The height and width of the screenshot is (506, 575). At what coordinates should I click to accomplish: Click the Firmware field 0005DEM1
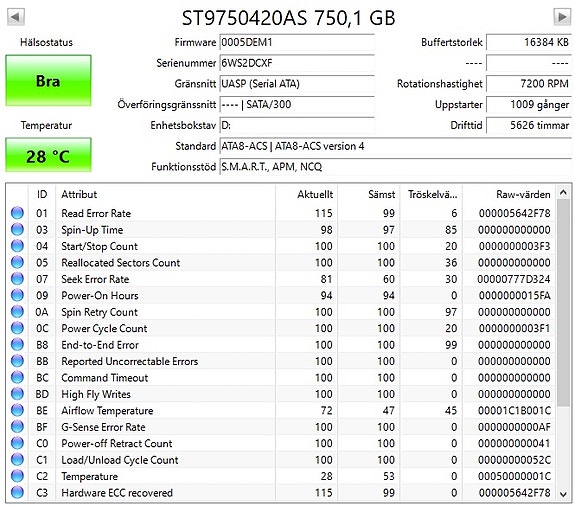point(297,42)
